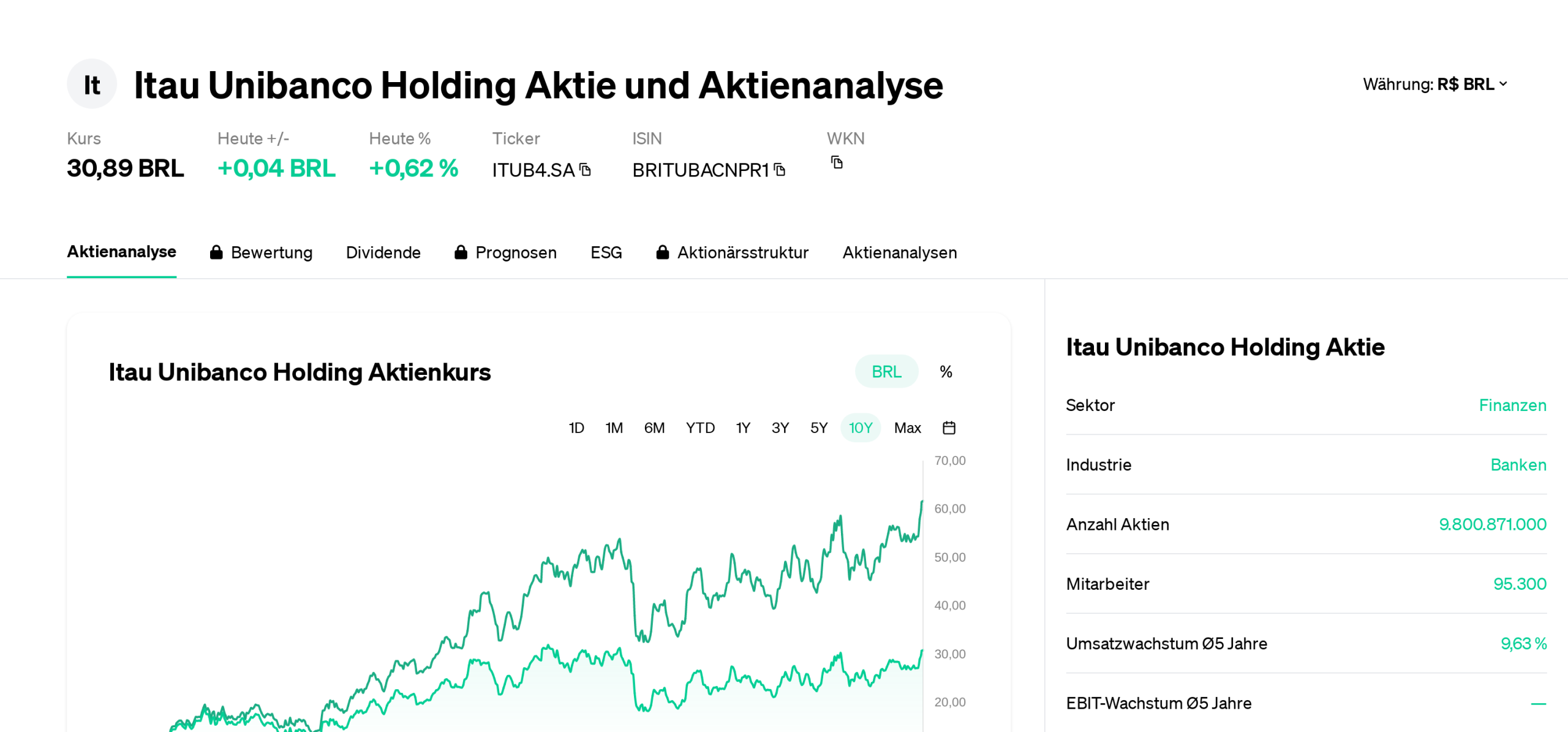Click the lock icon beside Prognosen
Image resolution: width=1568 pixels, height=732 pixels.
point(461,252)
